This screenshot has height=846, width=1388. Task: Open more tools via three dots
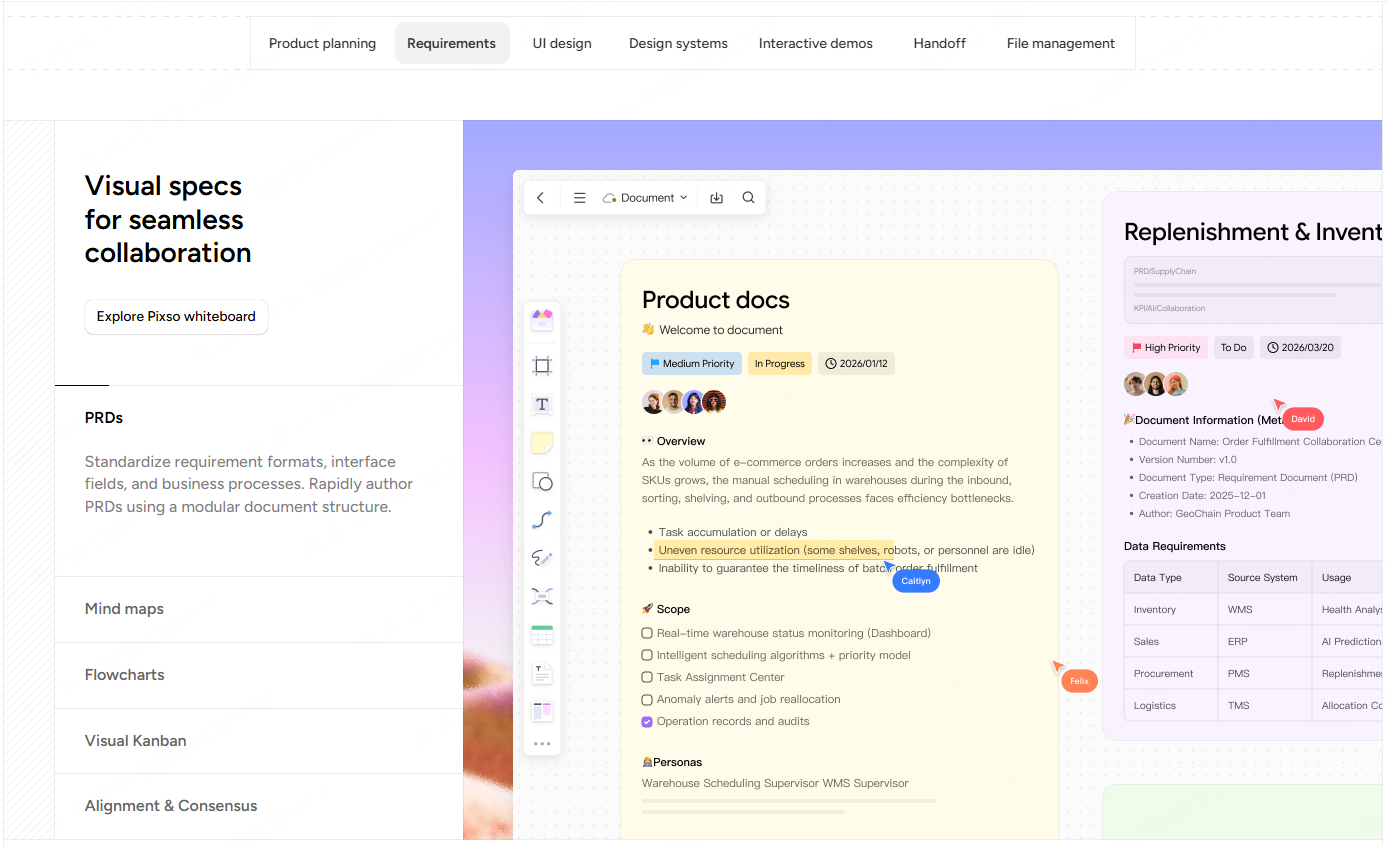(x=542, y=743)
